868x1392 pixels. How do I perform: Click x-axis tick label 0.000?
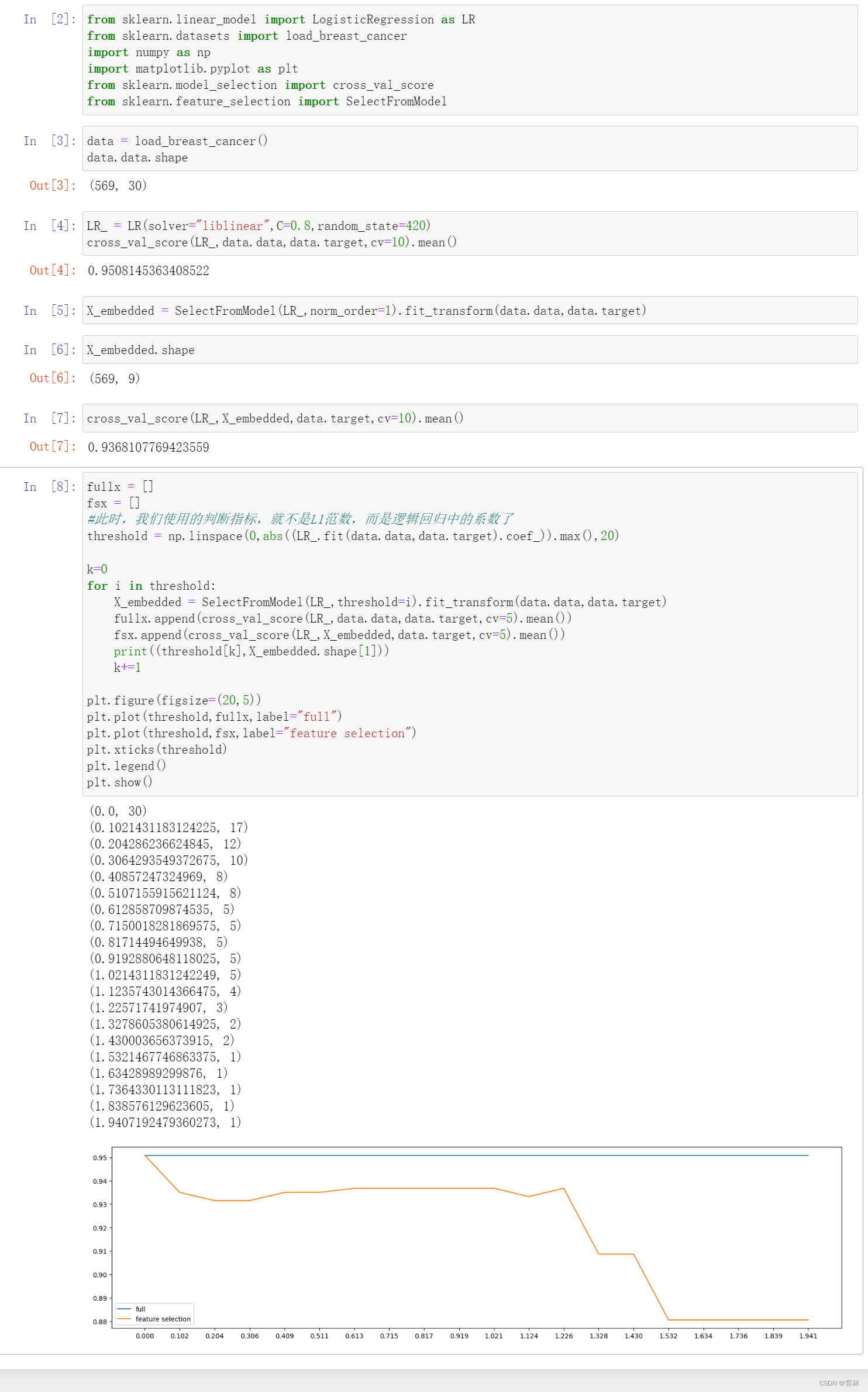point(145,1336)
